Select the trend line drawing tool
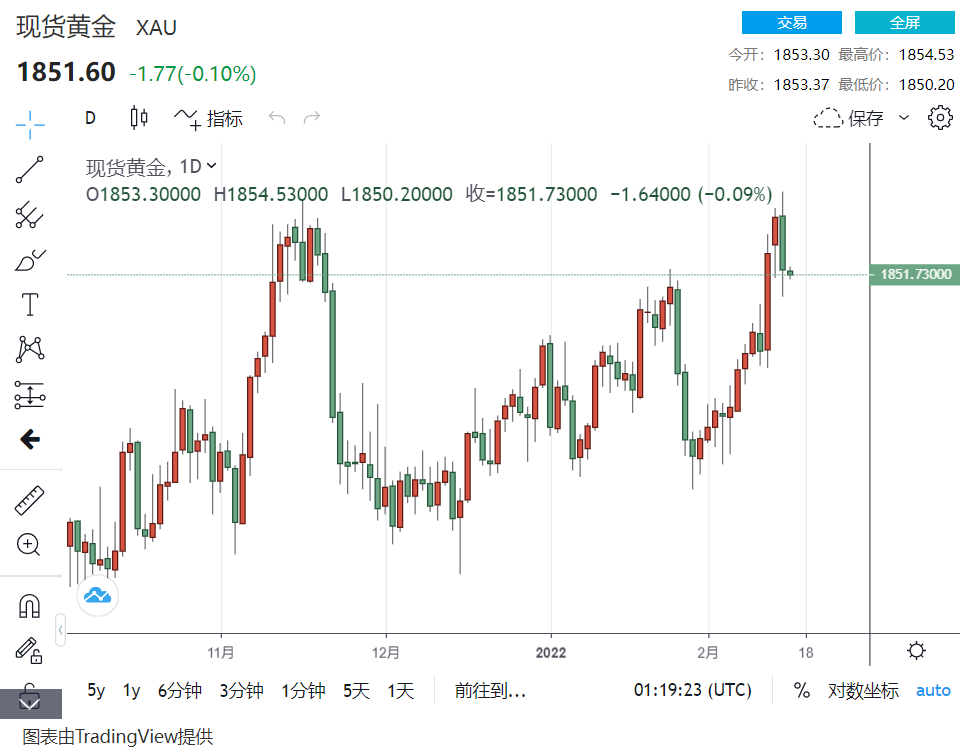 tap(30, 170)
